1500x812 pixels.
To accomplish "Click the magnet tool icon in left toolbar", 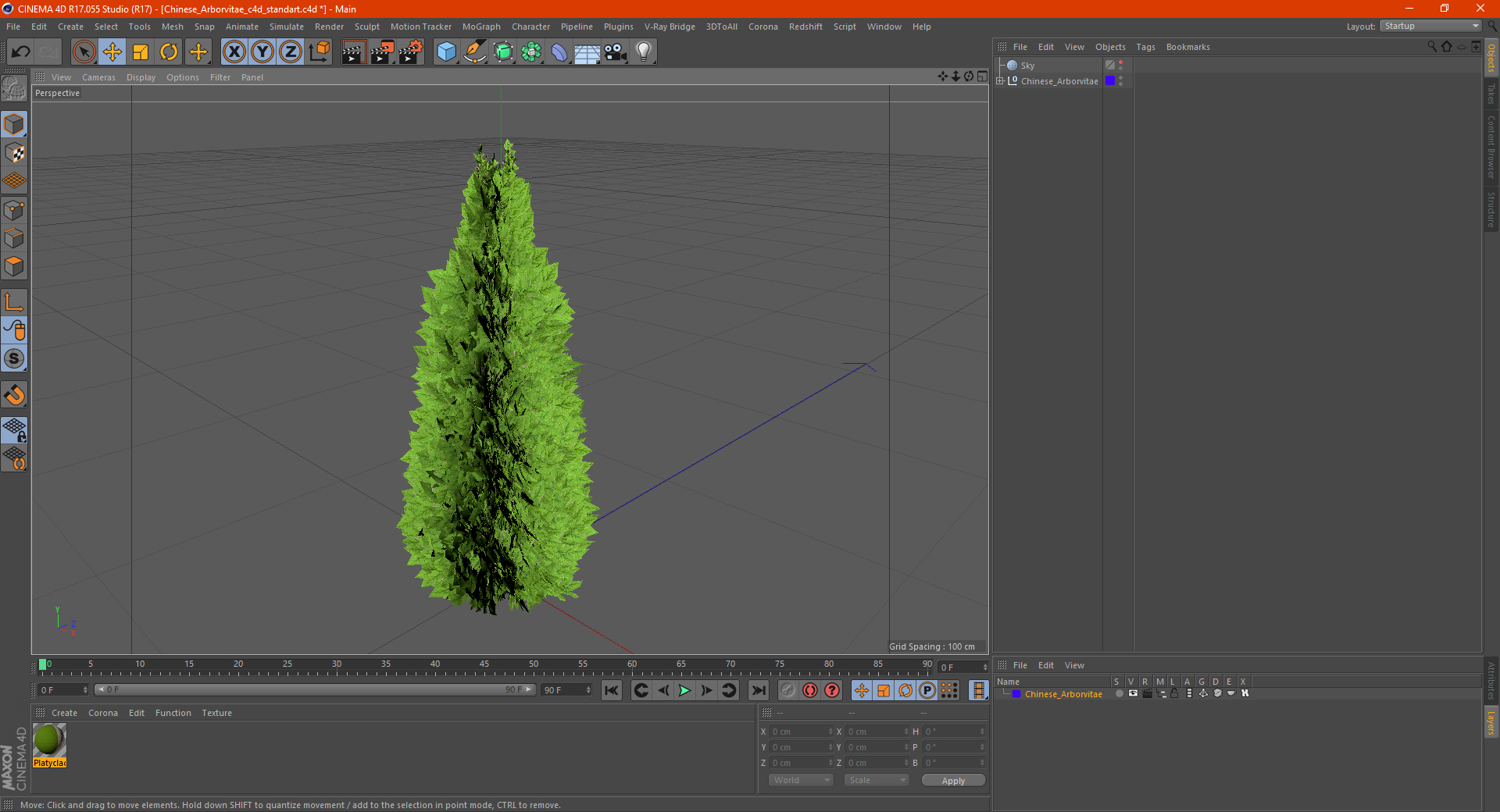I will pyautogui.click(x=14, y=394).
